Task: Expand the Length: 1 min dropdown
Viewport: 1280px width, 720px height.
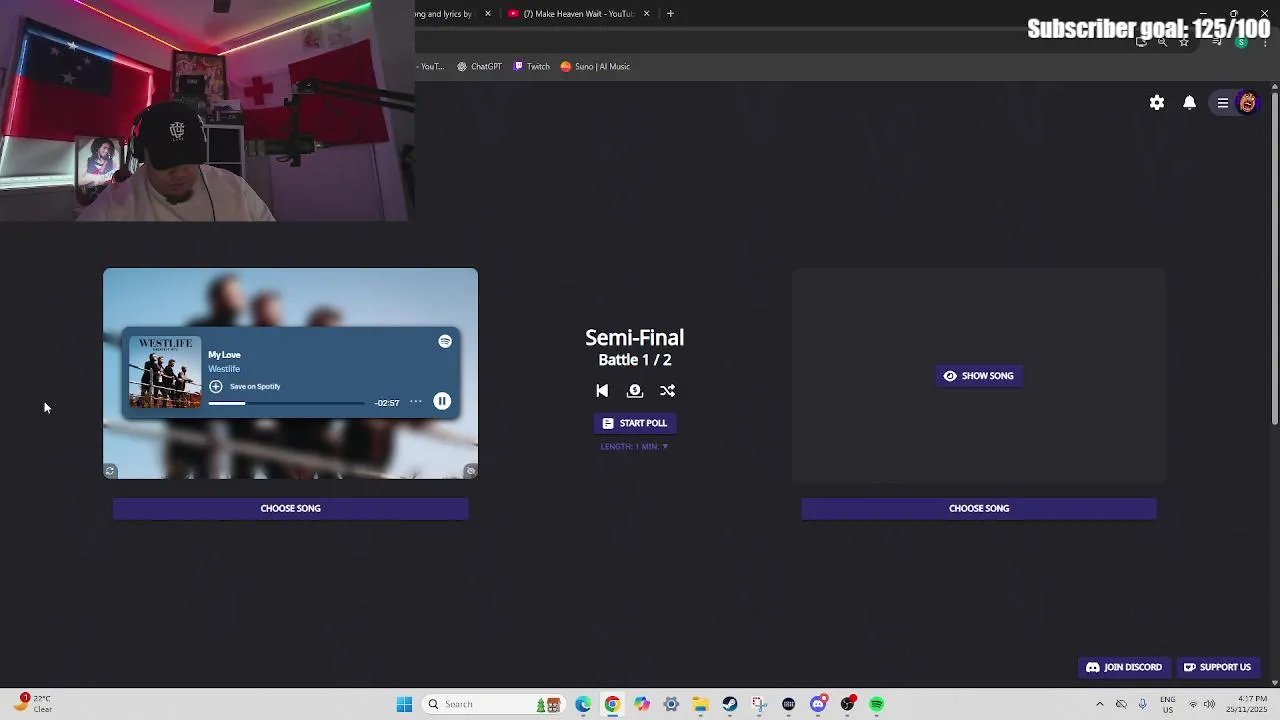Action: 635,447
